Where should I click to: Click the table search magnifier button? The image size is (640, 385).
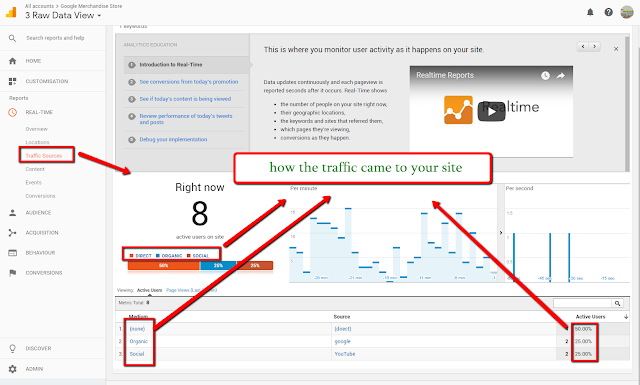[x=618, y=303]
